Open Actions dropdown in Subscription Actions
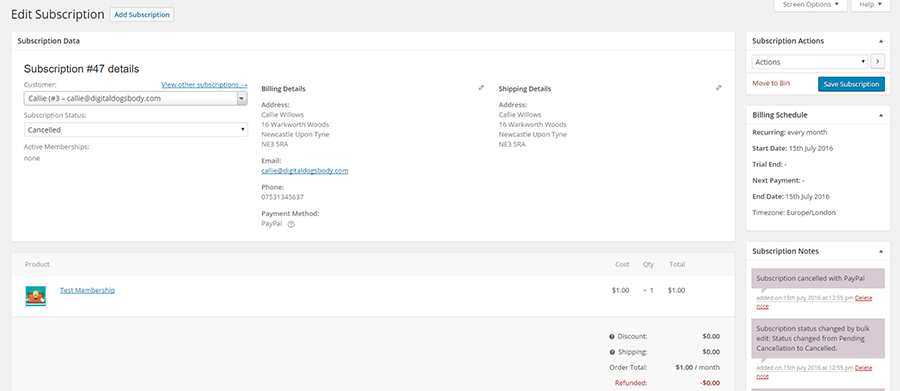This screenshot has height=391, width=900. 810,61
